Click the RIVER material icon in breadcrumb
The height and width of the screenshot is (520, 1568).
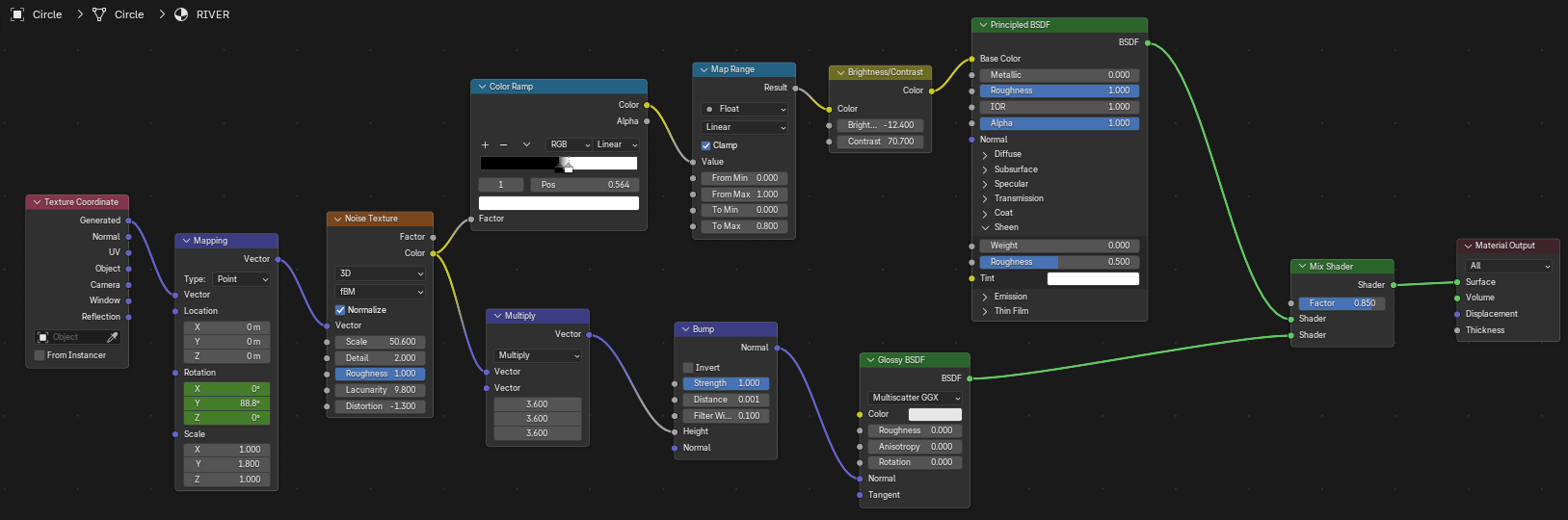[181, 14]
